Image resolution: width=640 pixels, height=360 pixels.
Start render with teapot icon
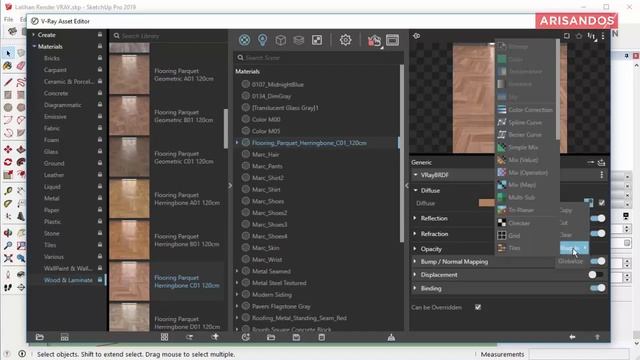374,40
